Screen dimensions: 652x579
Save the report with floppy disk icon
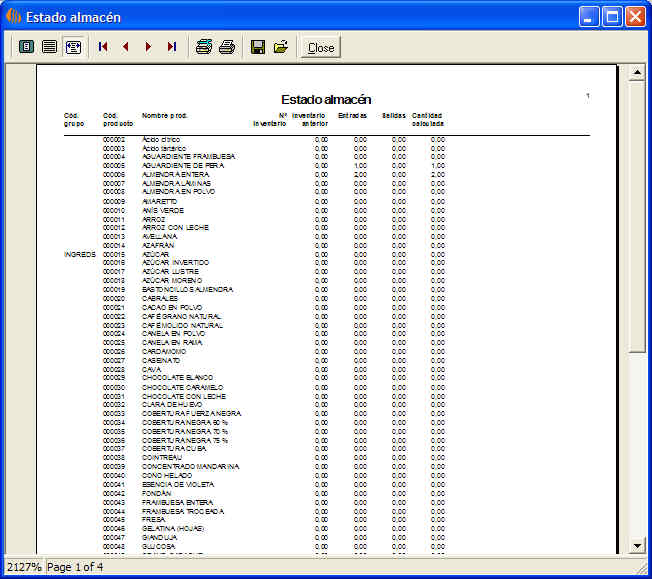[x=258, y=47]
